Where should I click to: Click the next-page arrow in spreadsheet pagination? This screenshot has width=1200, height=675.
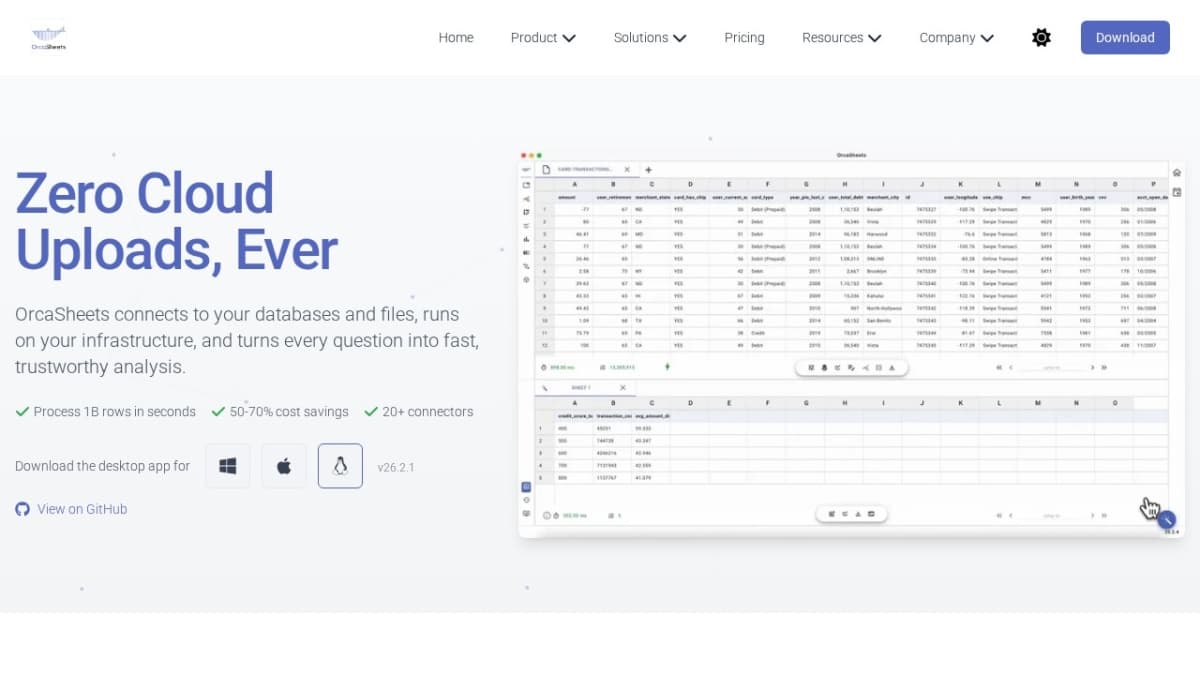tap(1092, 368)
